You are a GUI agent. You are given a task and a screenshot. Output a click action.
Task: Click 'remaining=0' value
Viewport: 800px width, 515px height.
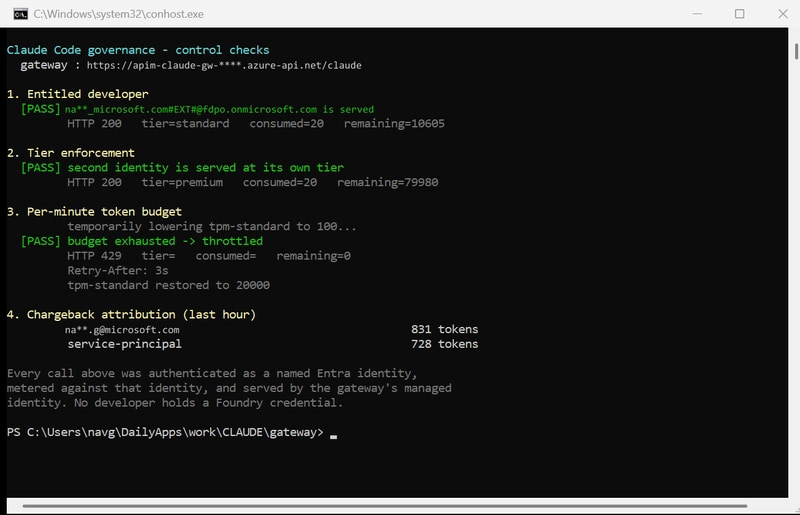point(313,256)
